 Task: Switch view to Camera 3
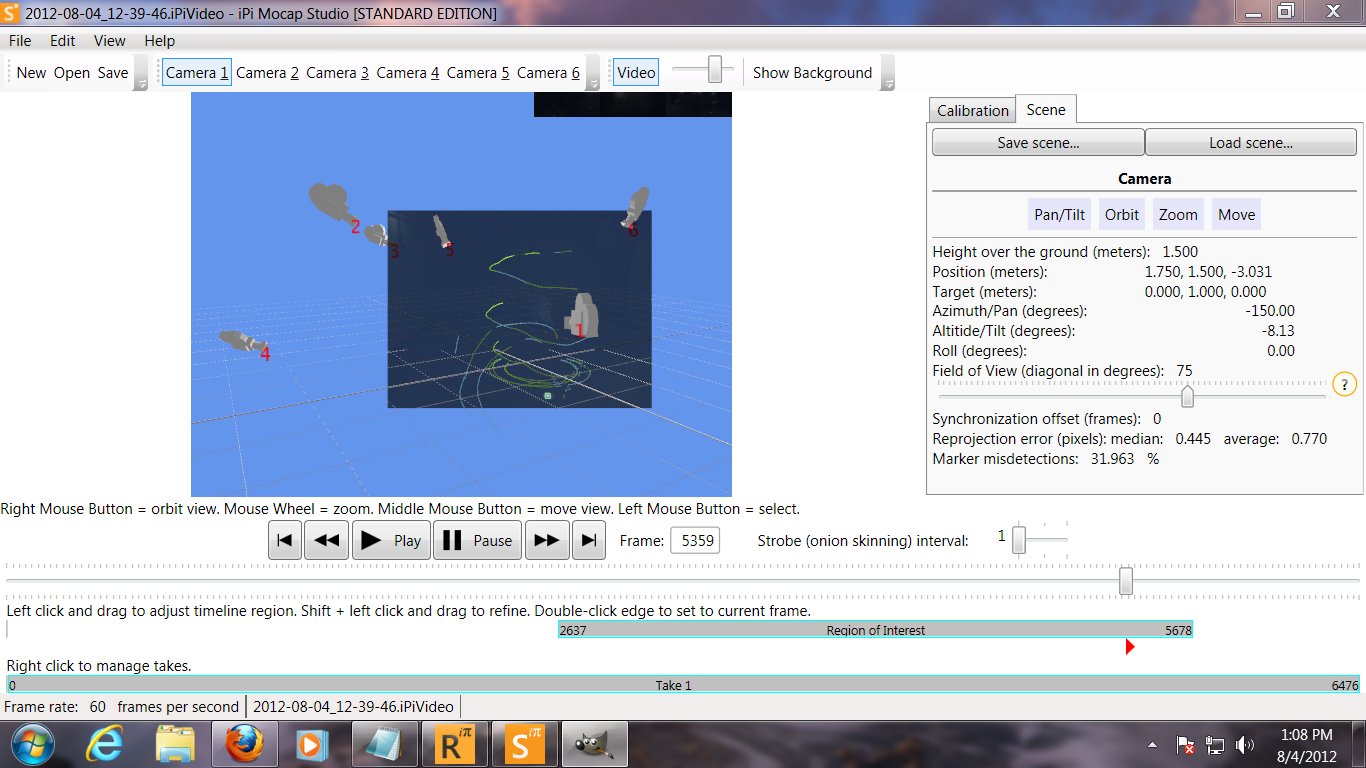click(x=338, y=72)
